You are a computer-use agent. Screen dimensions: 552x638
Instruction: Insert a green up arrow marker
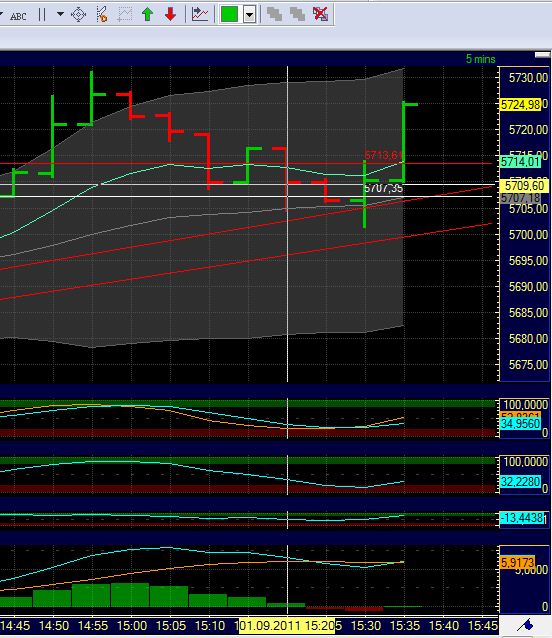148,15
